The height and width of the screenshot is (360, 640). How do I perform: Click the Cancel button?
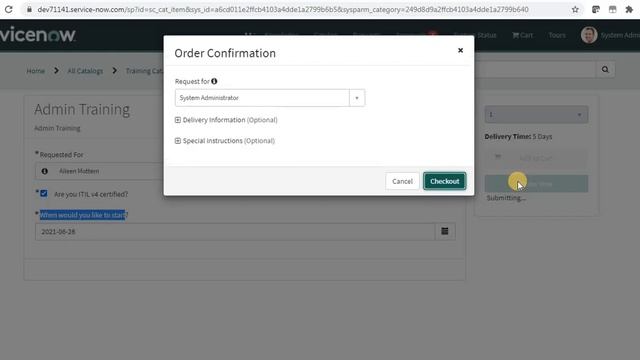coord(402,181)
